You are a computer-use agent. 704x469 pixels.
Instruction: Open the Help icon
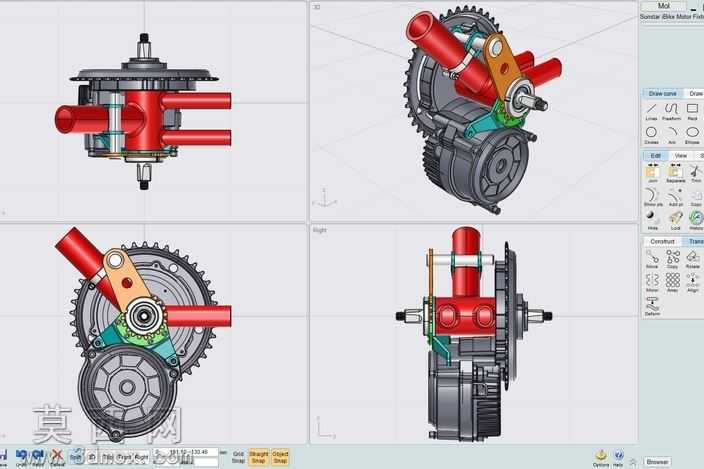coord(618,458)
